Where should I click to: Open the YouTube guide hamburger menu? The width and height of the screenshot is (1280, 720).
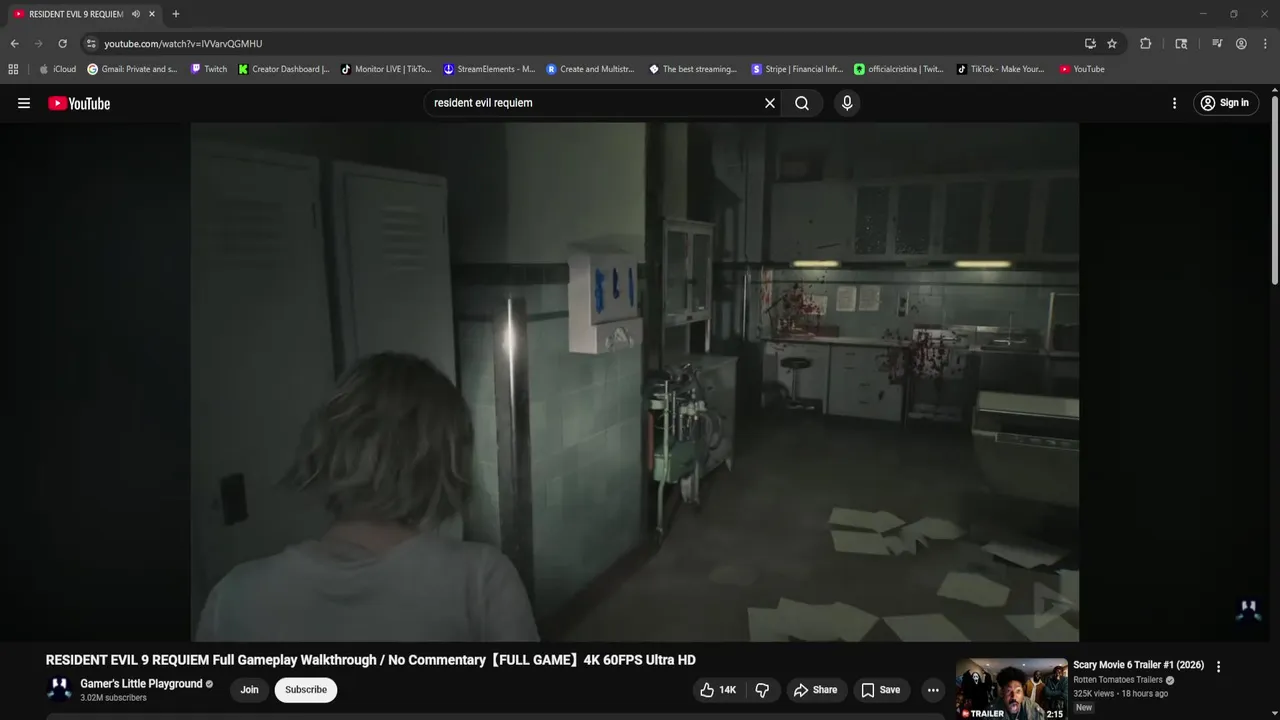point(24,103)
